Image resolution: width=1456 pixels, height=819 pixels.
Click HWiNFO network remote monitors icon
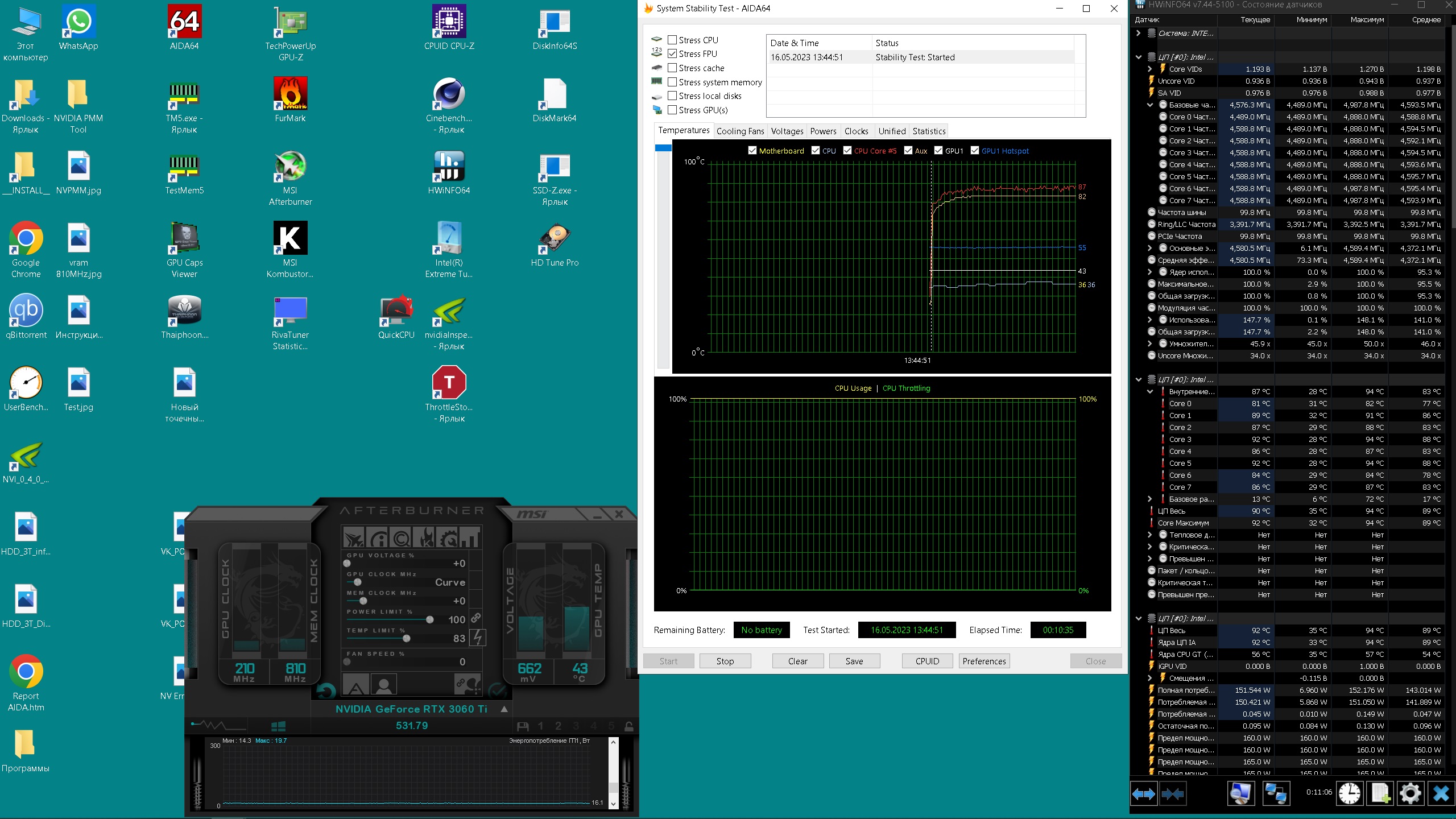click(1275, 794)
